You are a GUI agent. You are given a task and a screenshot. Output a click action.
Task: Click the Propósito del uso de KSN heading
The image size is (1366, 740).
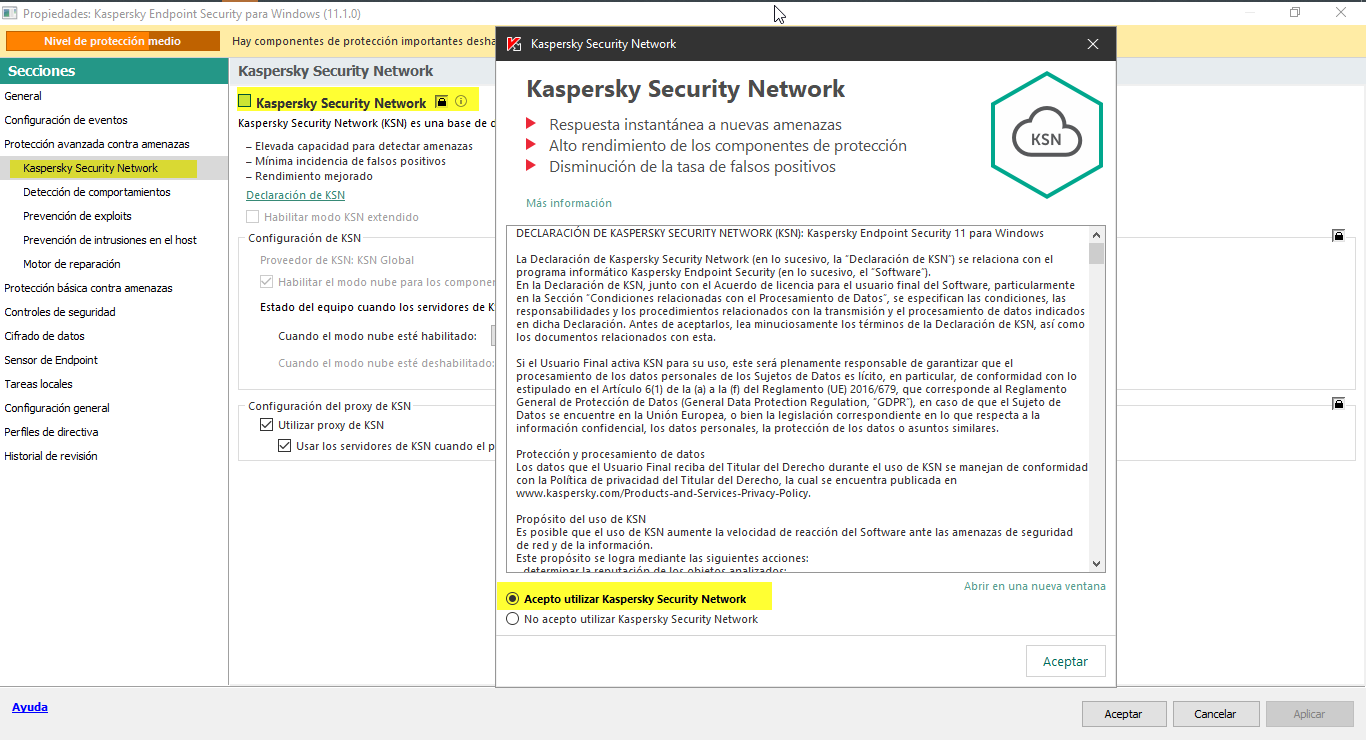pos(581,519)
